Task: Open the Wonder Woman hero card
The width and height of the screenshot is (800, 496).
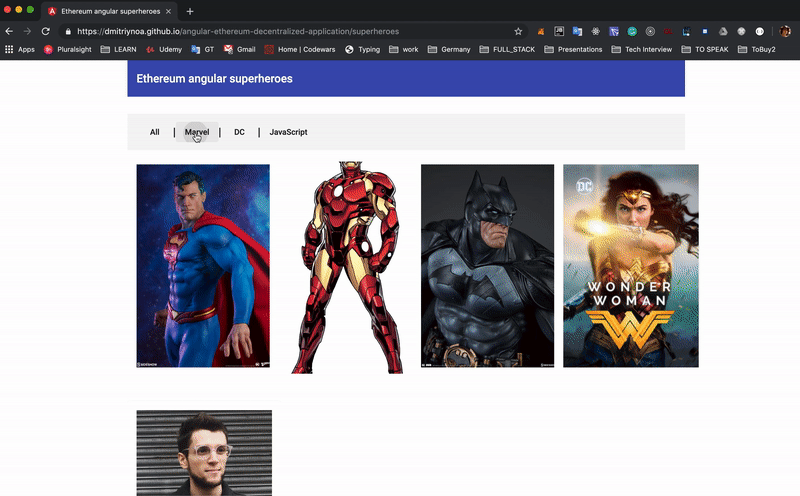Action: pos(631,266)
